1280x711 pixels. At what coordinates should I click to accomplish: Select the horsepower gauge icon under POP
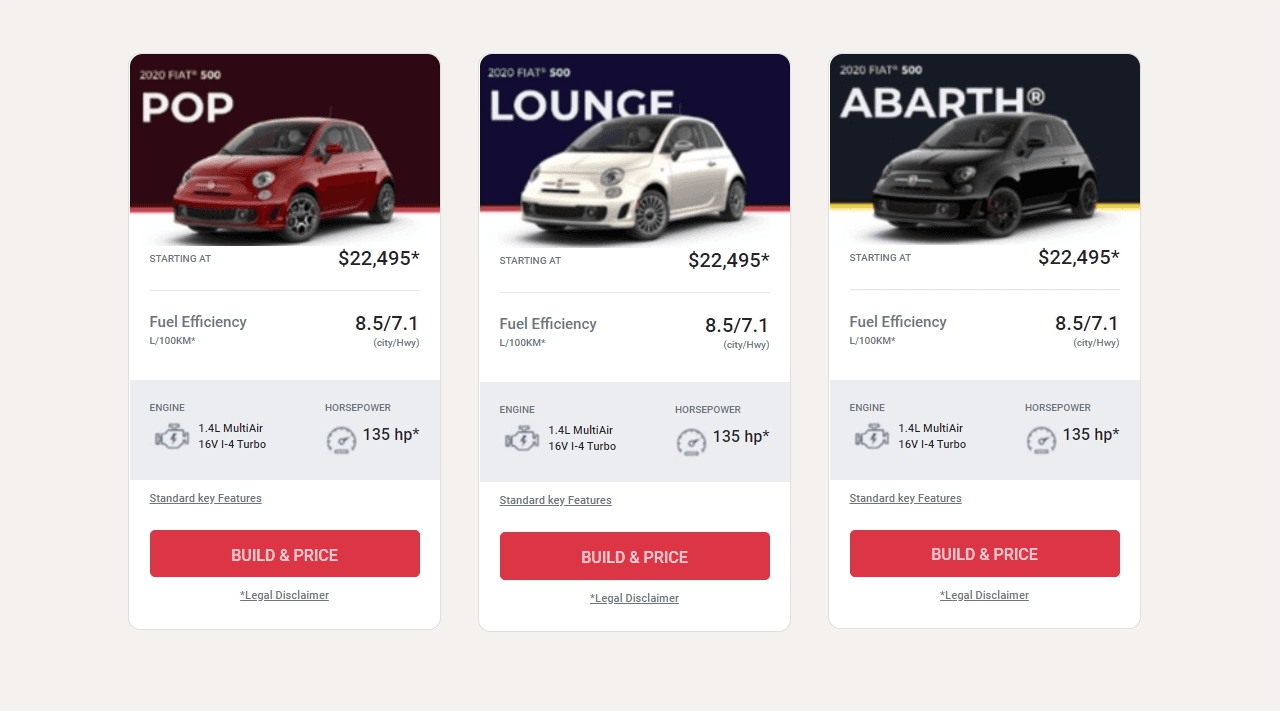[x=341, y=440]
